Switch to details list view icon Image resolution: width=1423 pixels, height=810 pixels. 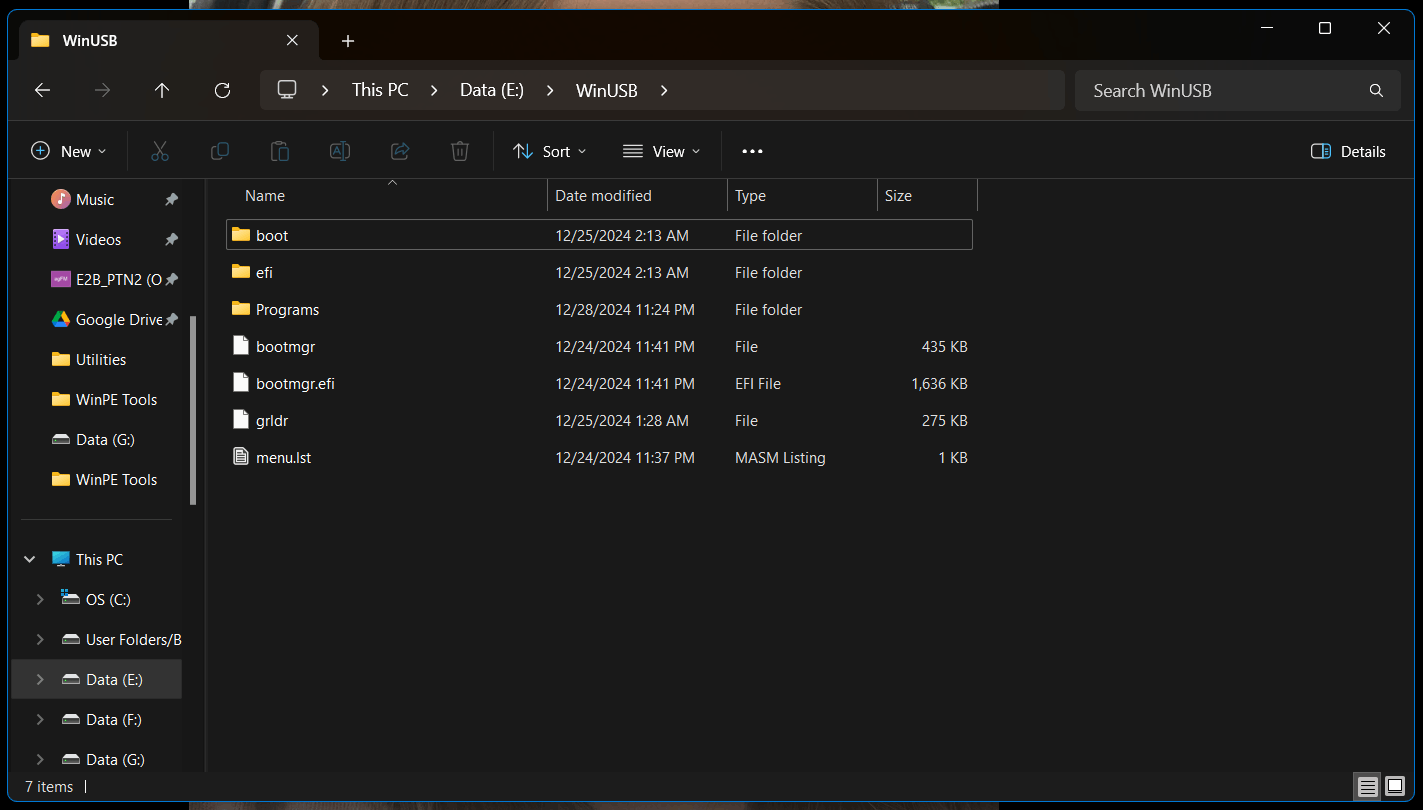coord(1367,786)
